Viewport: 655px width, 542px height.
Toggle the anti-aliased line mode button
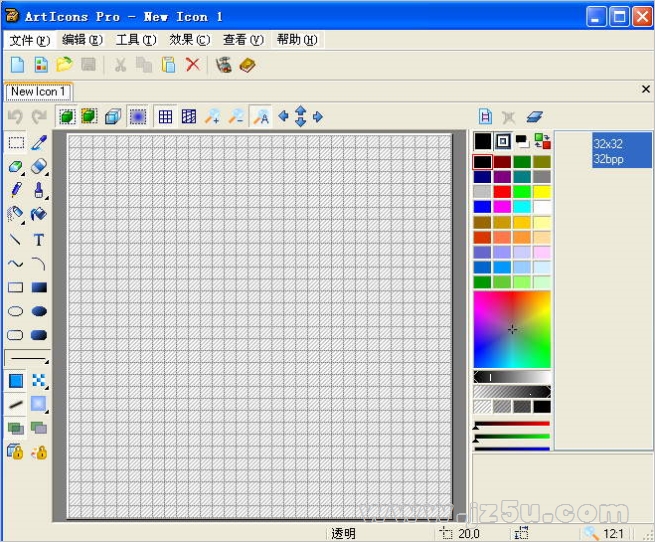(x=16, y=405)
